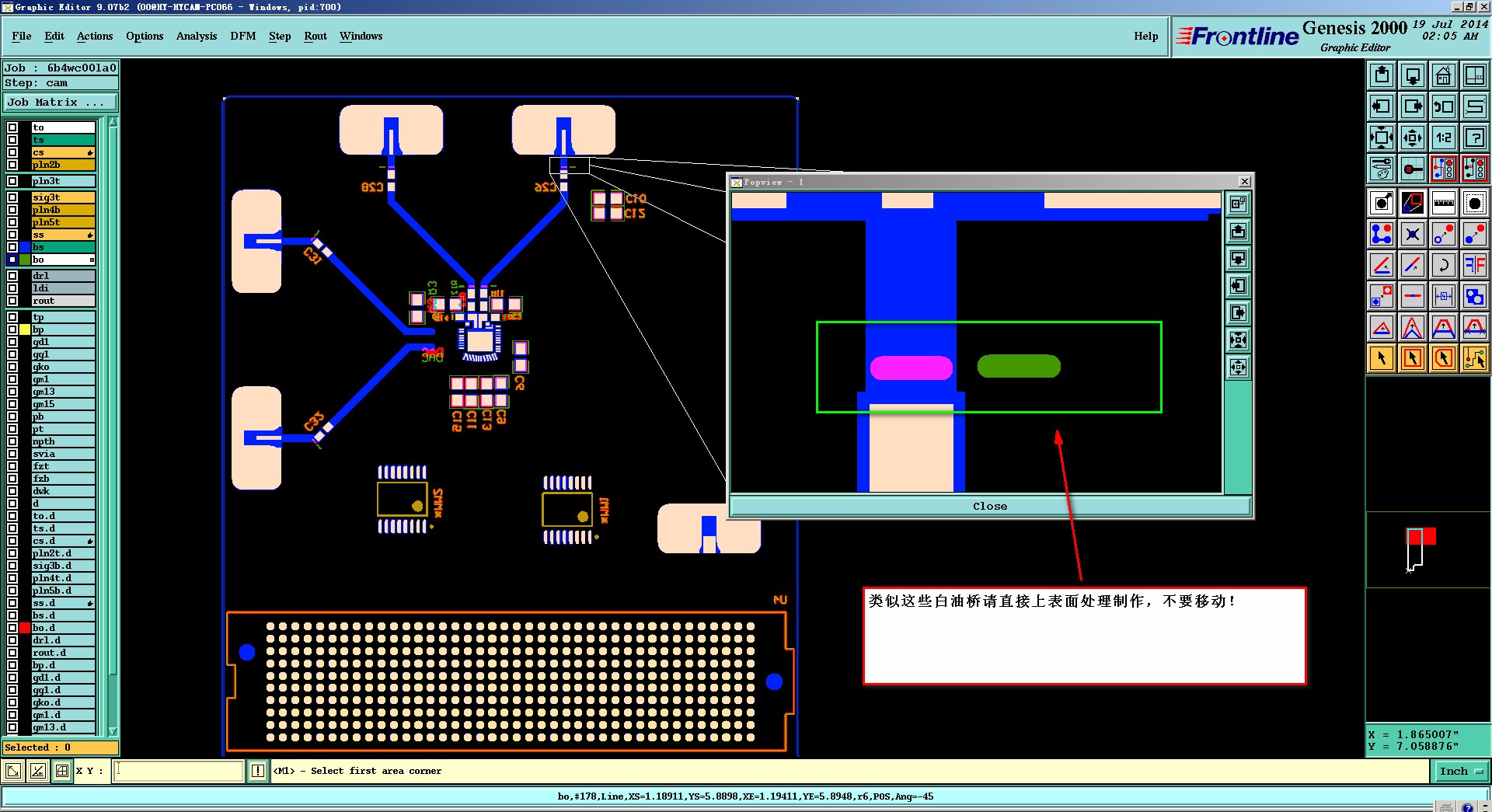Image resolution: width=1492 pixels, height=812 pixels.
Task: Click the net selection arrow icon
Action: (1474, 358)
